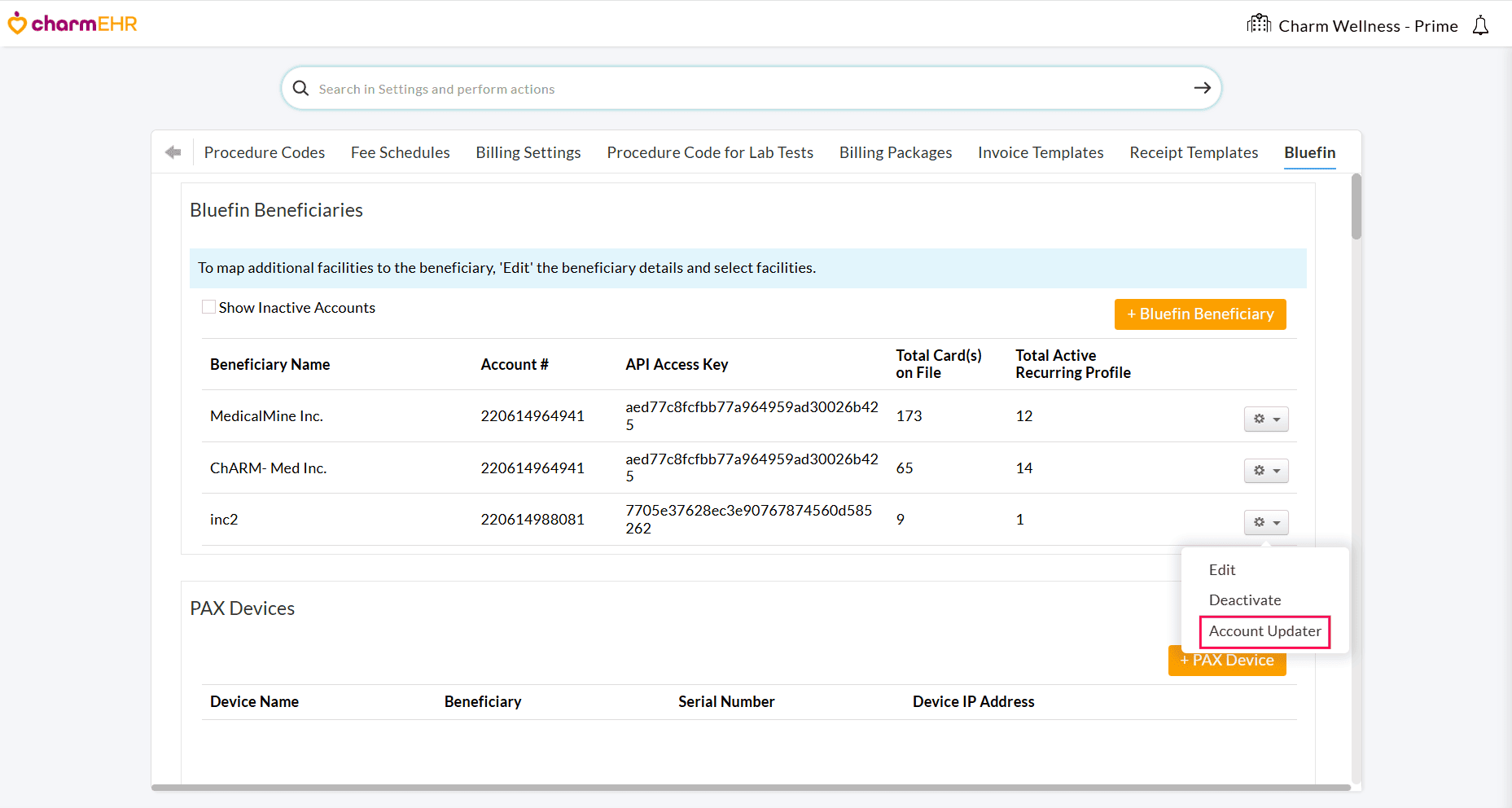Enable Show Inactive Accounts
Image resolution: width=1512 pixels, height=808 pixels.
(x=208, y=306)
